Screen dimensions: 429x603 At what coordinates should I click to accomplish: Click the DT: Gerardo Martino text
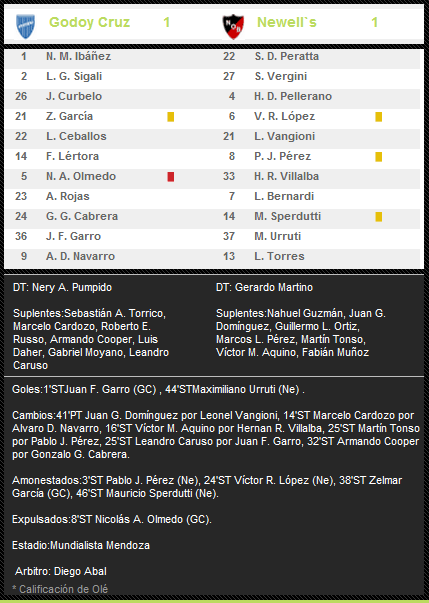(x=264, y=287)
